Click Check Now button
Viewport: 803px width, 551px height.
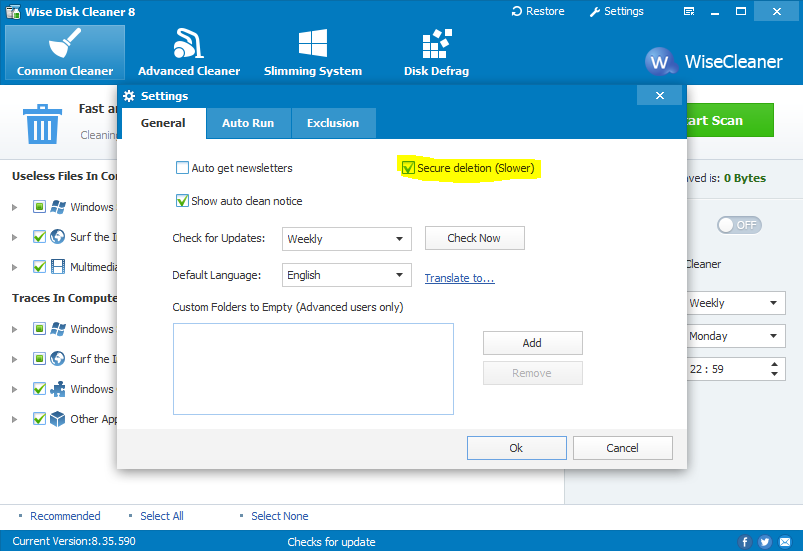click(474, 238)
